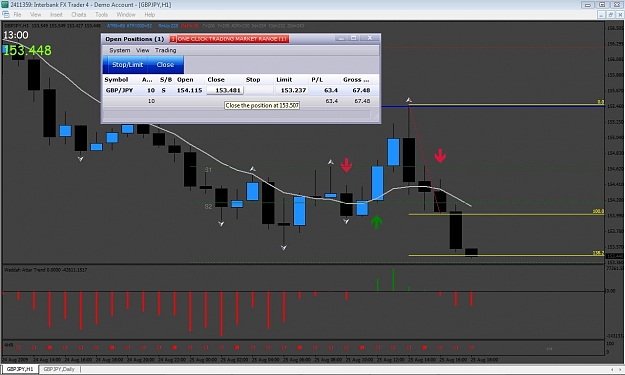Click the 63.4 P/L value in GBP/JPY row

click(x=331, y=90)
